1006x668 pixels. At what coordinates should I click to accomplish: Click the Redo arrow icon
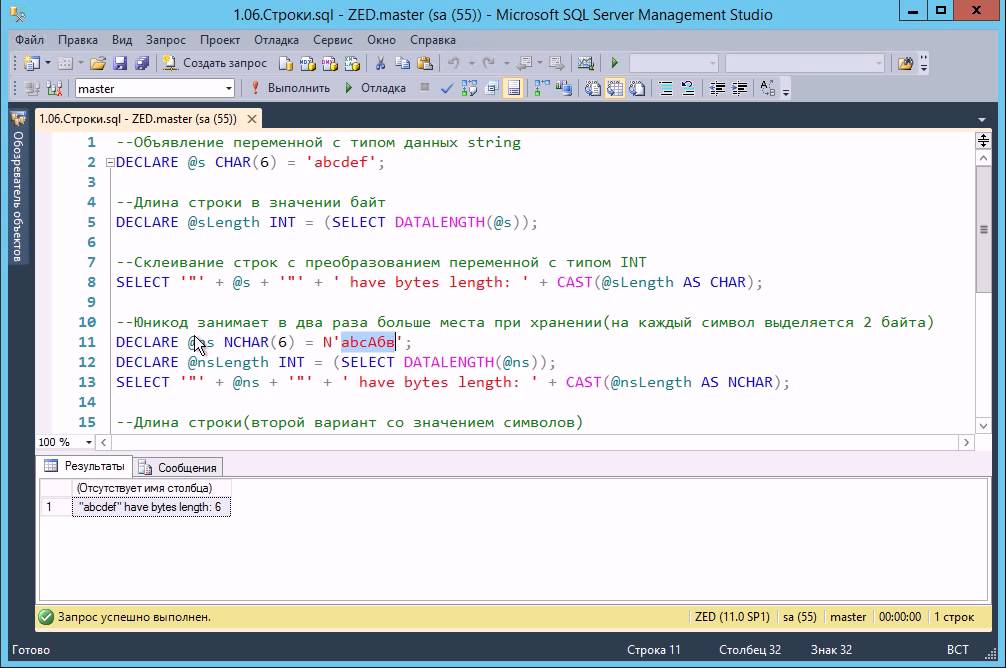[489, 63]
